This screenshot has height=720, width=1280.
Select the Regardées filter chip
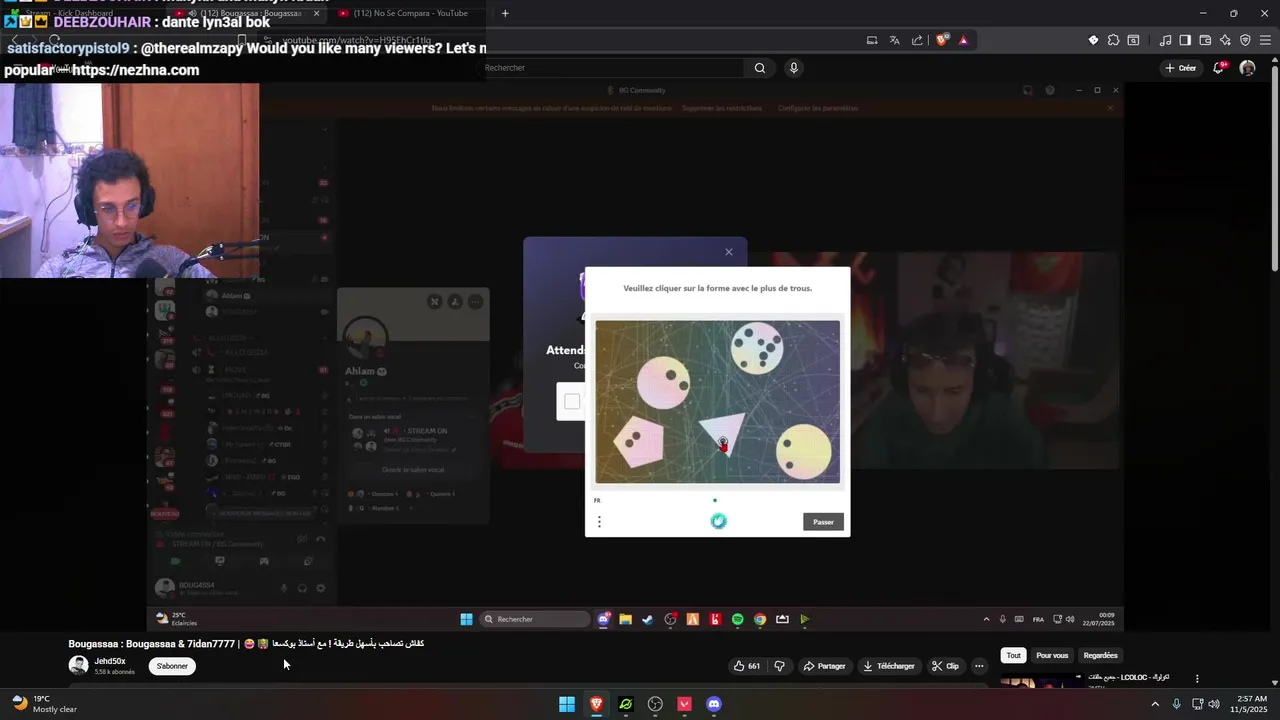pos(1100,655)
